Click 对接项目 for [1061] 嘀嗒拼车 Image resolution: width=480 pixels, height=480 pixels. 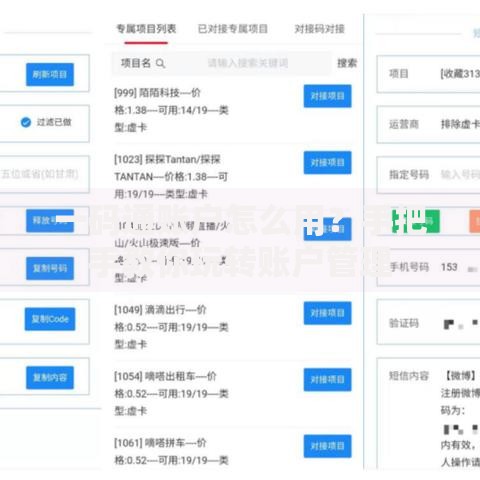click(327, 446)
